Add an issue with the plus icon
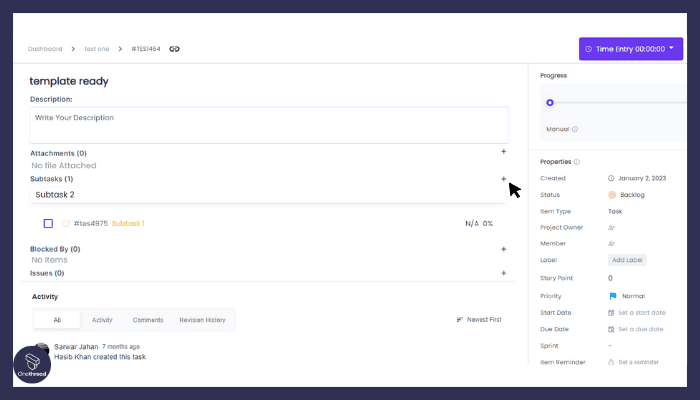This screenshot has width=700, height=400. 504,273
